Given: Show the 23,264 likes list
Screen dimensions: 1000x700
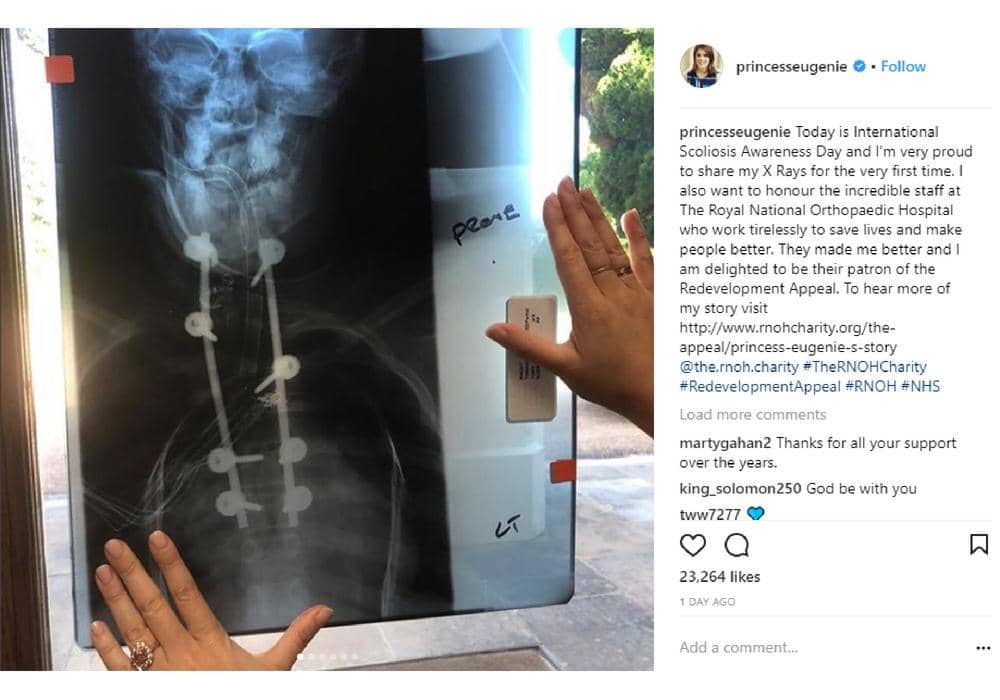Looking at the screenshot, I should 719,577.
